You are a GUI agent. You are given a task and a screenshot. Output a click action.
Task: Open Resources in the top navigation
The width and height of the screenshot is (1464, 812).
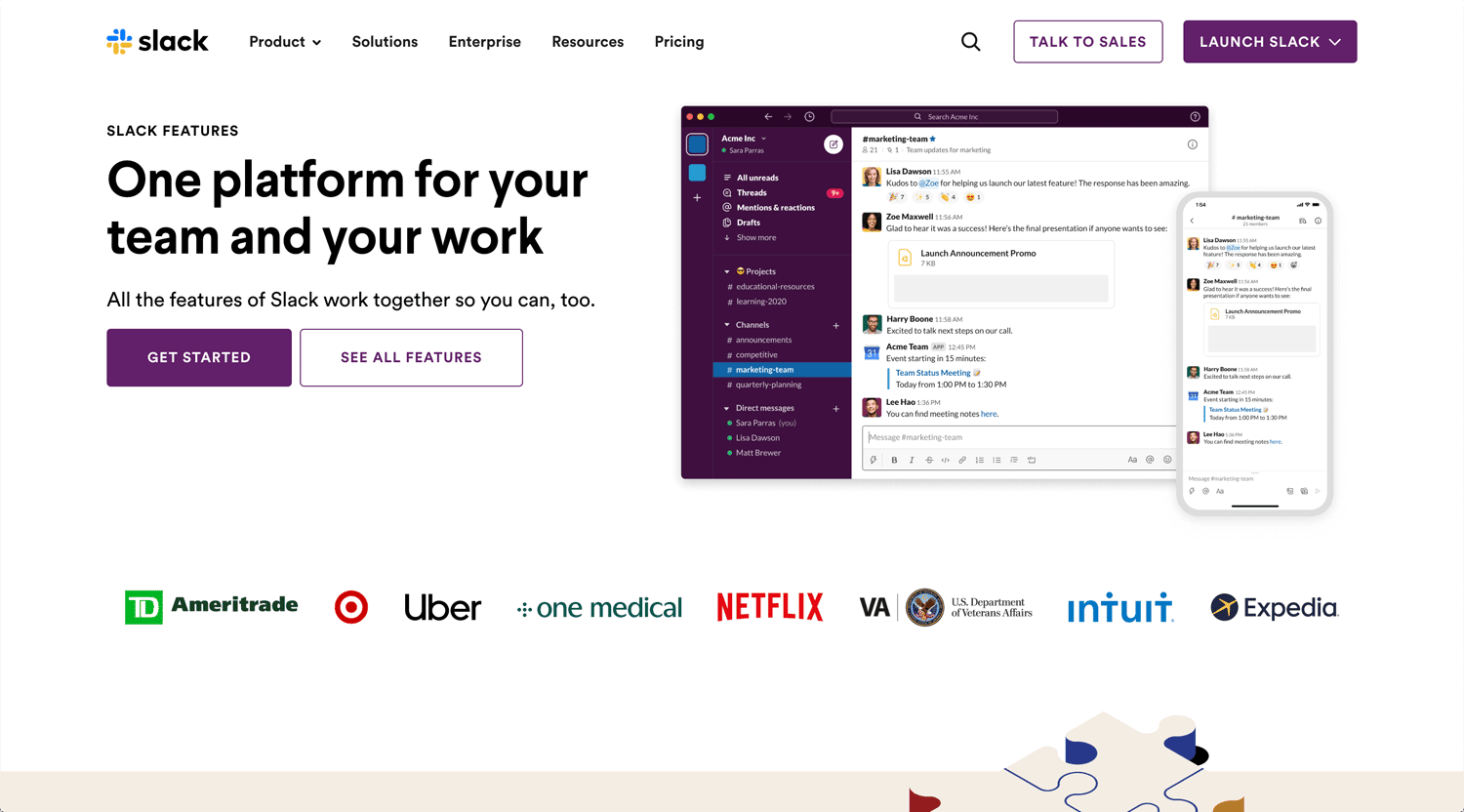(x=588, y=42)
